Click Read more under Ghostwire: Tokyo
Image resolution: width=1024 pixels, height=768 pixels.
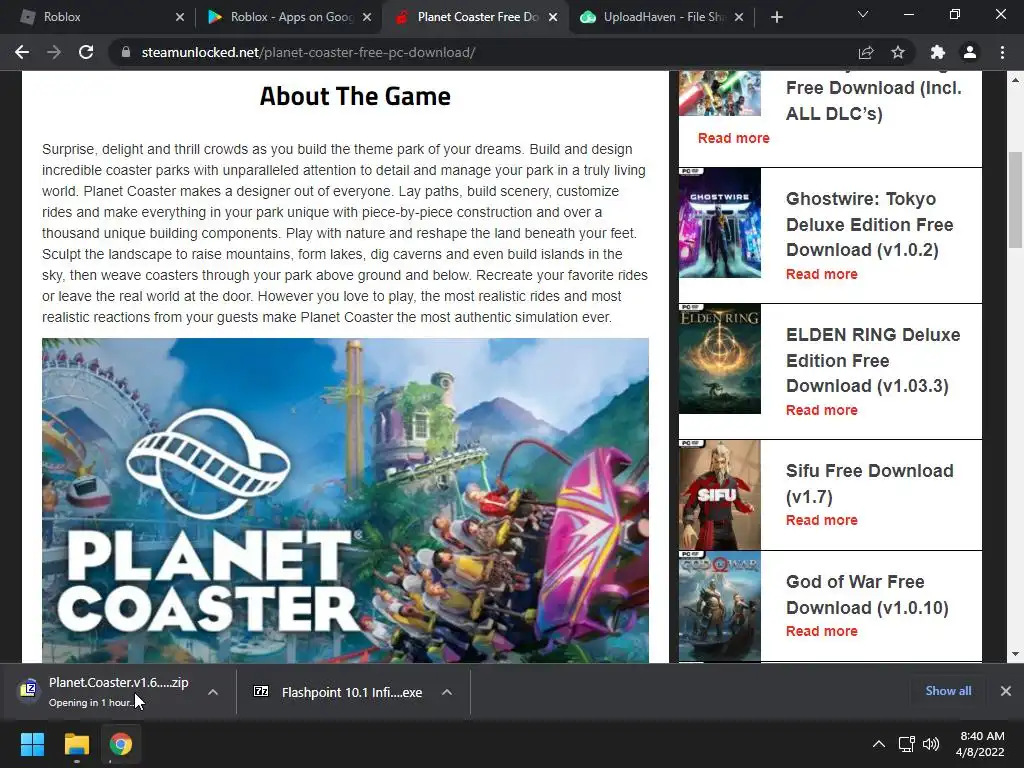(822, 274)
